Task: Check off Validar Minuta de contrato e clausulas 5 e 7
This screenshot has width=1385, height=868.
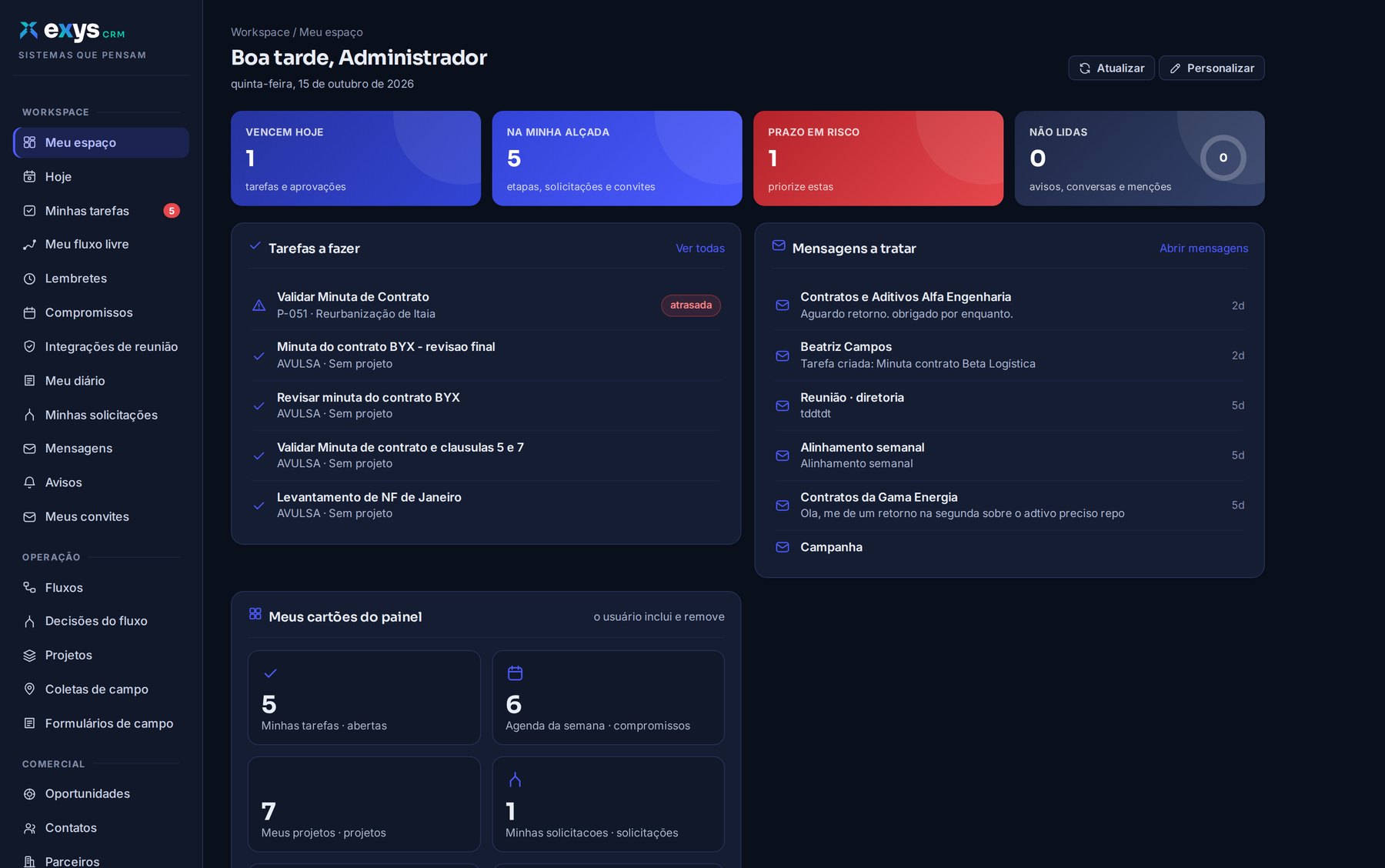Action: point(259,456)
